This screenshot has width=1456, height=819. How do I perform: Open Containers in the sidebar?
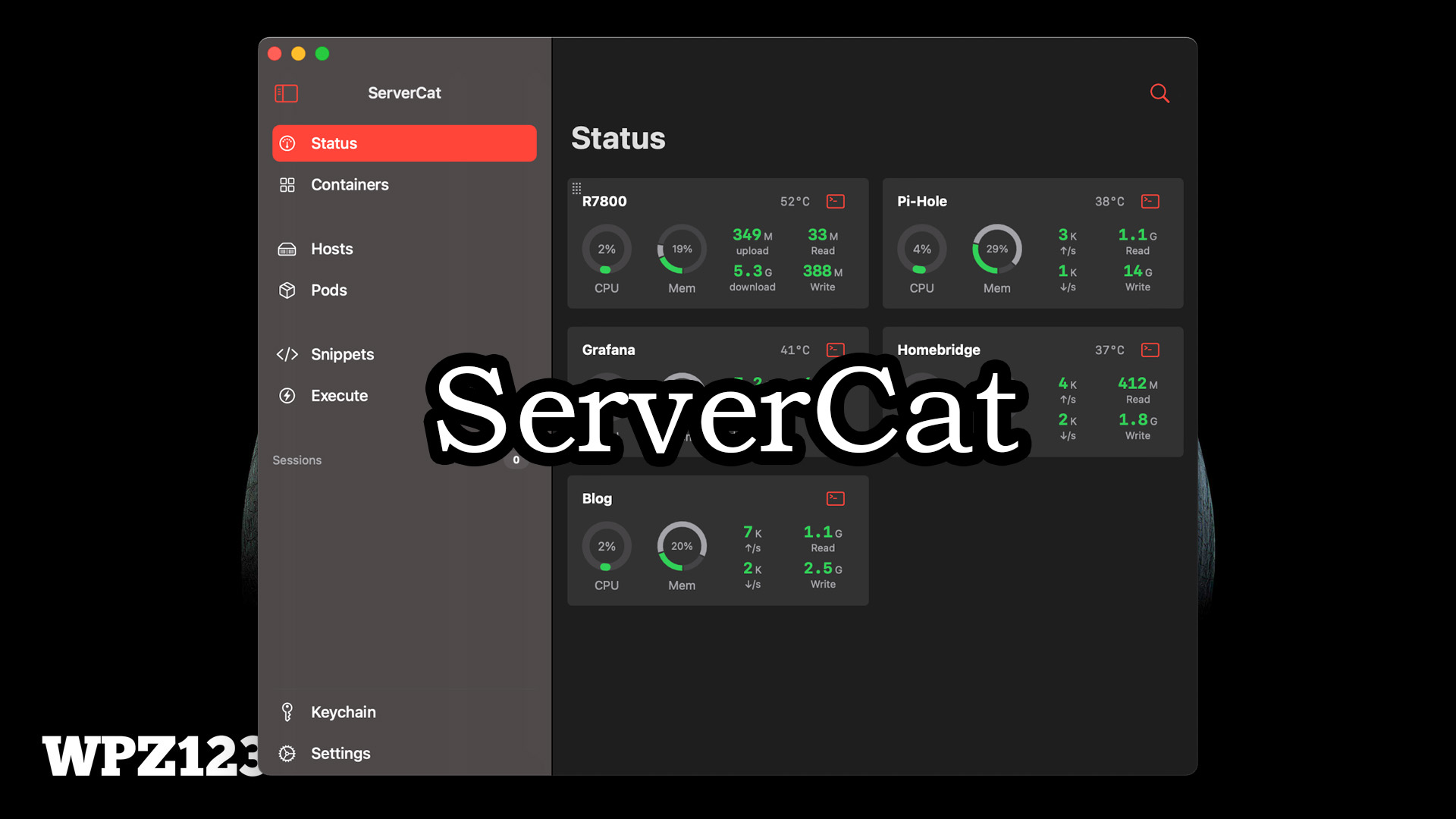pyautogui.click(x=404, y=185)
